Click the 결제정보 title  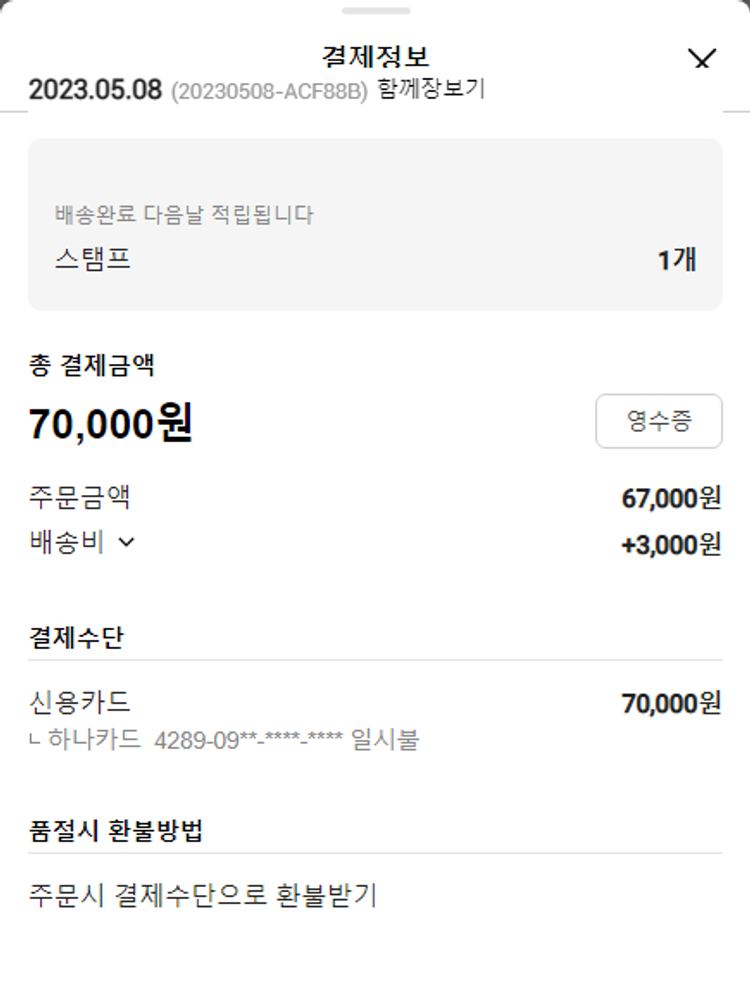375,56
